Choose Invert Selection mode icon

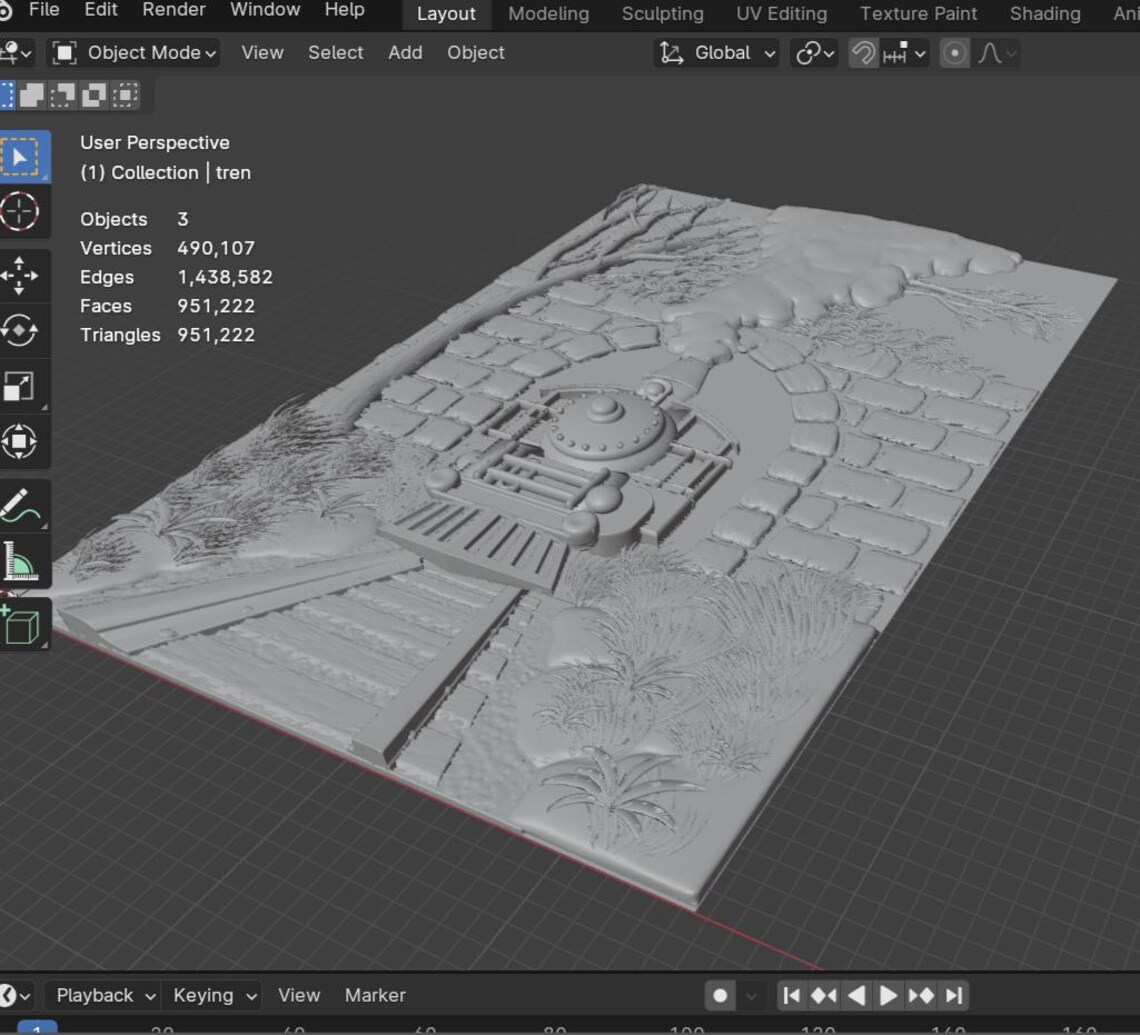pos(94,95)
